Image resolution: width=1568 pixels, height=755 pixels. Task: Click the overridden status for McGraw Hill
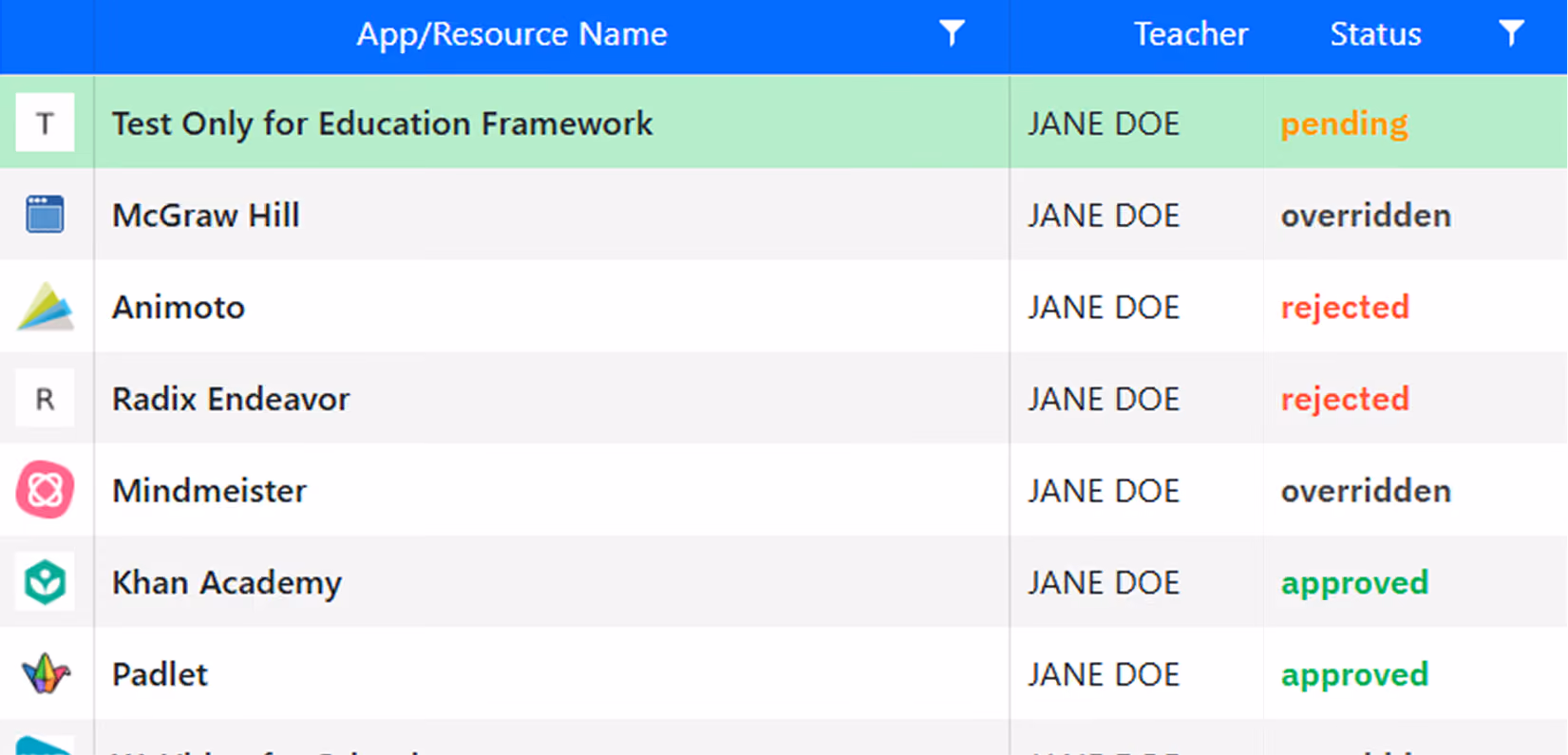pos(1366,216)
